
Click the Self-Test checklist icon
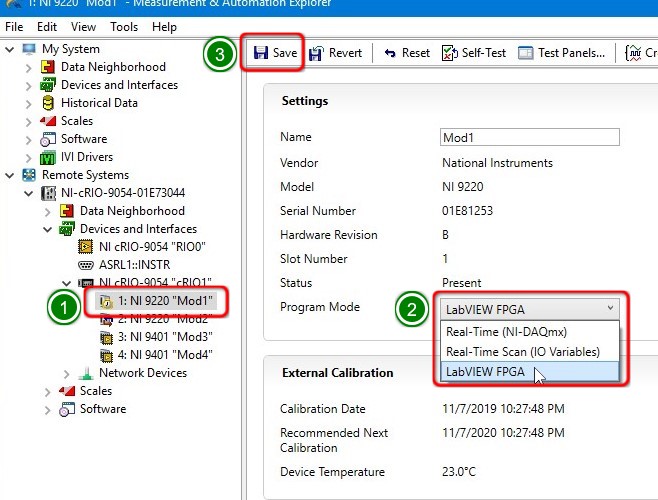coord(449,53)
